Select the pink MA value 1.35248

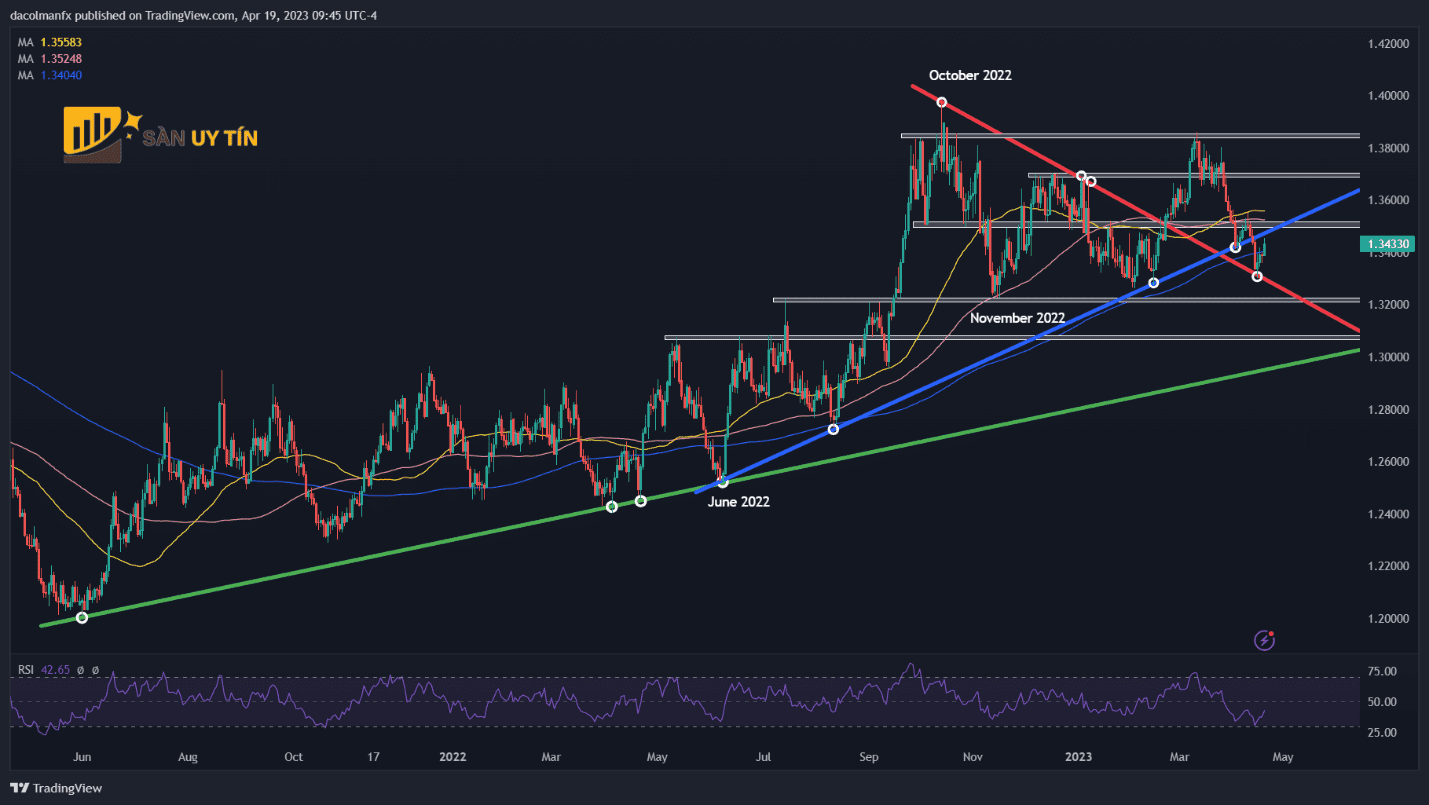click(61, 59)
